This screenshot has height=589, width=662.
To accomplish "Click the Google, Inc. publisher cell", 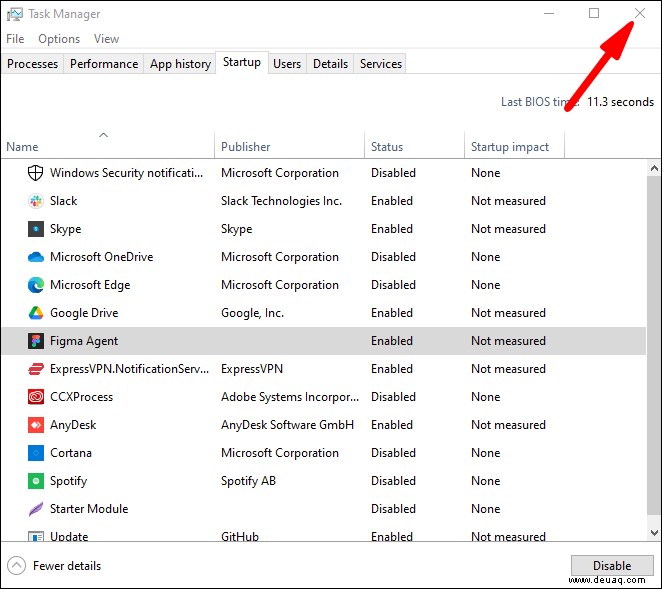I will click(252, 313).
